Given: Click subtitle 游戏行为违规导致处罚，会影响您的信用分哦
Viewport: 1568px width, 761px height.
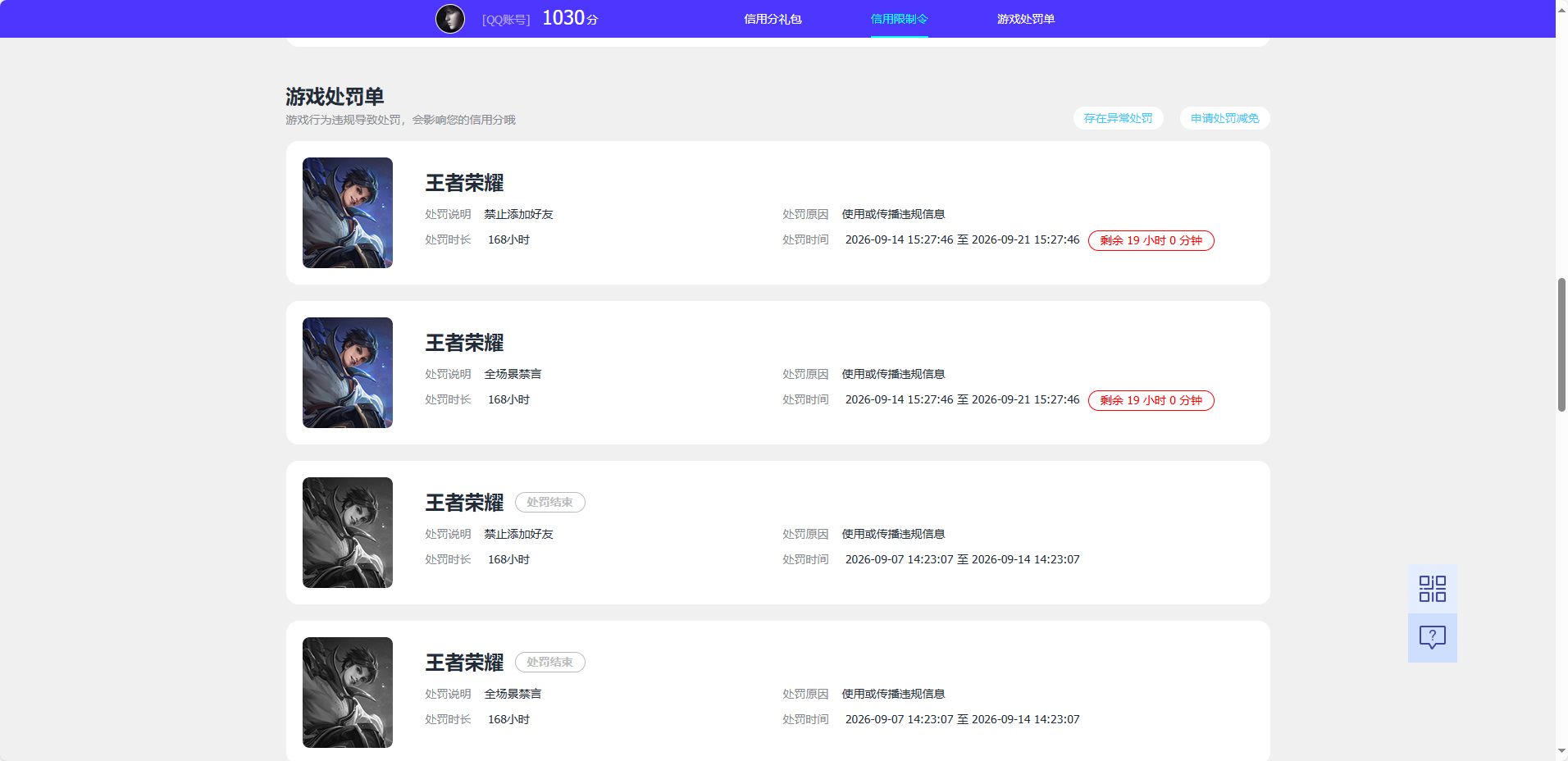Looking at the screenshot, I should pyautogui.click(x=400, y=120).
